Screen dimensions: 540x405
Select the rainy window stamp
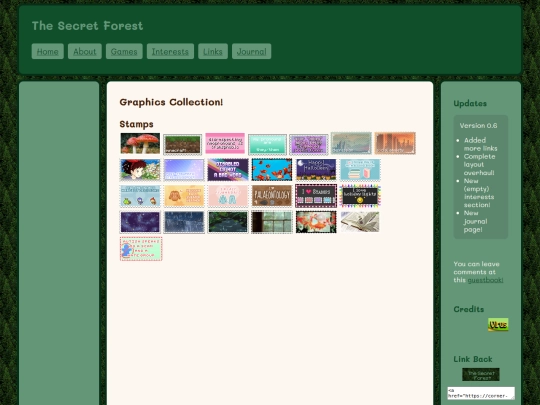(272, 222)
